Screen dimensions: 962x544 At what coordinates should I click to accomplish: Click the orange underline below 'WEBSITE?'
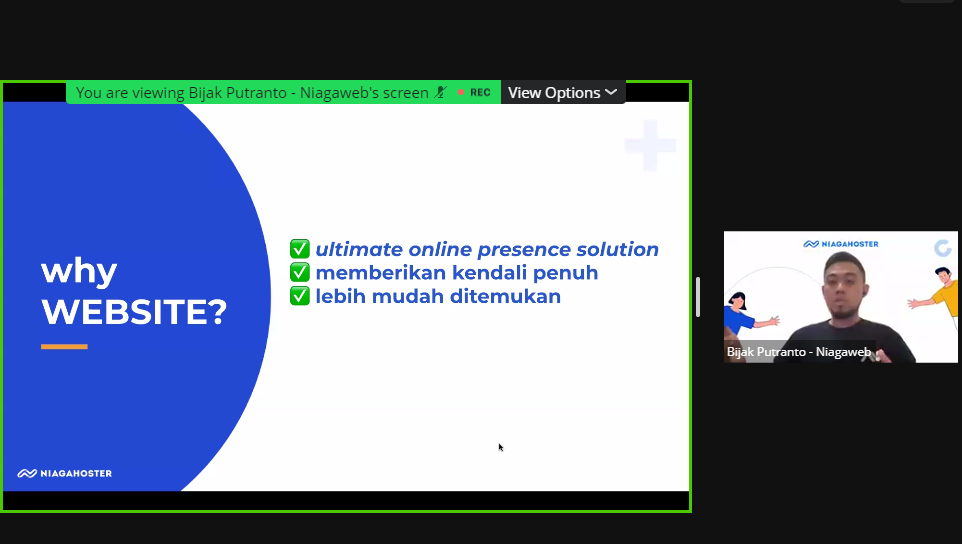pos(64,347)
